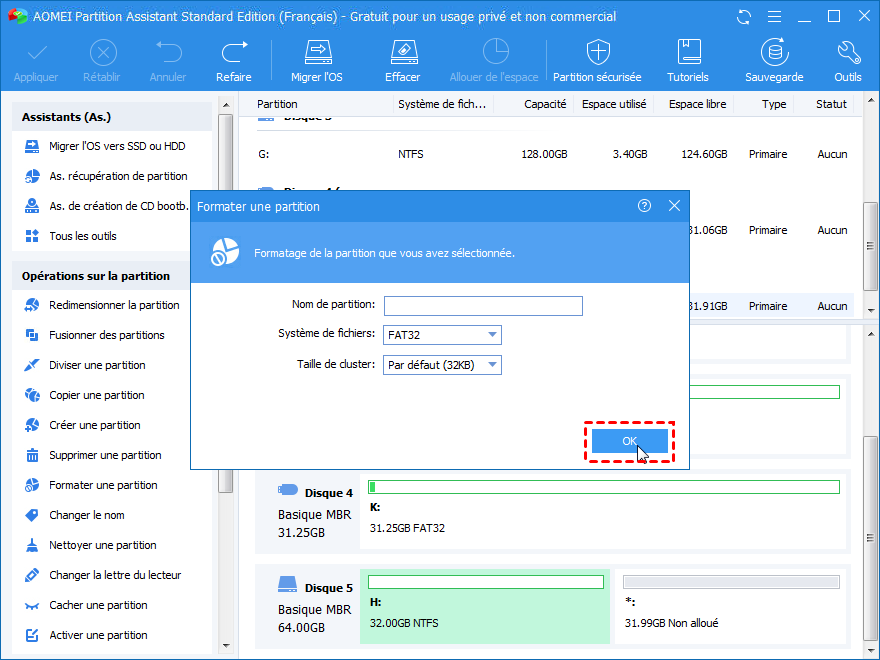Click the Assistants (As.) section header

pyautogui.click(x=112, y=117)
